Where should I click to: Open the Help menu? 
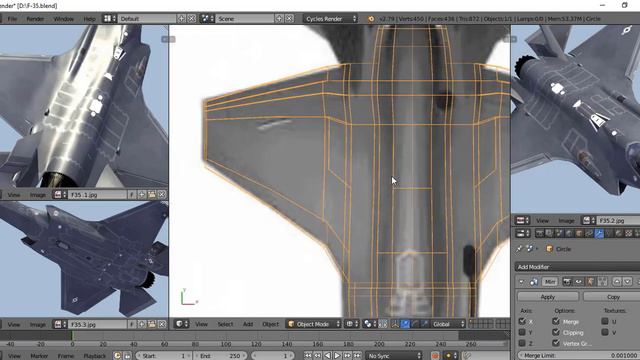pyautogui.click(x=89, y=19)
